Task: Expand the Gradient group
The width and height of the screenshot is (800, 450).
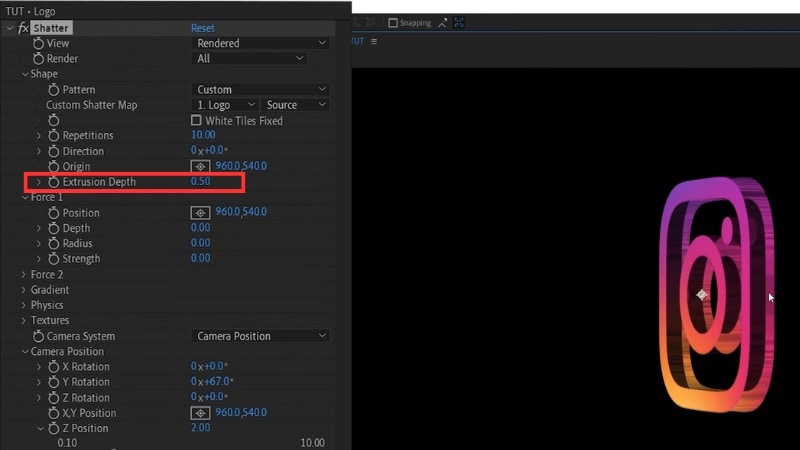Action: point(23,290)
